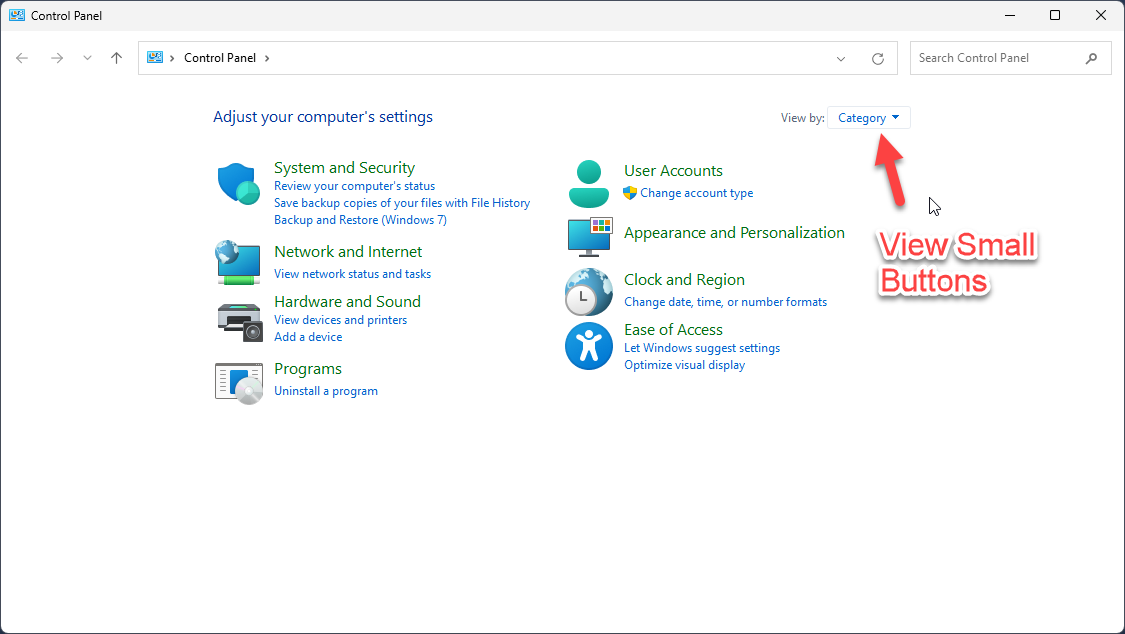
Task: Refresh the Control Panel address bar
Action: tap(878, 59)
